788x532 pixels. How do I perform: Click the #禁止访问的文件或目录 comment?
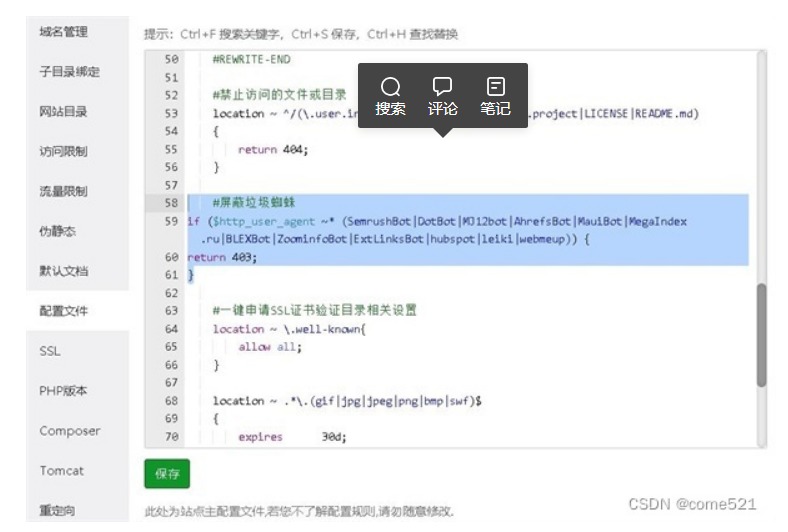[279, 95]
